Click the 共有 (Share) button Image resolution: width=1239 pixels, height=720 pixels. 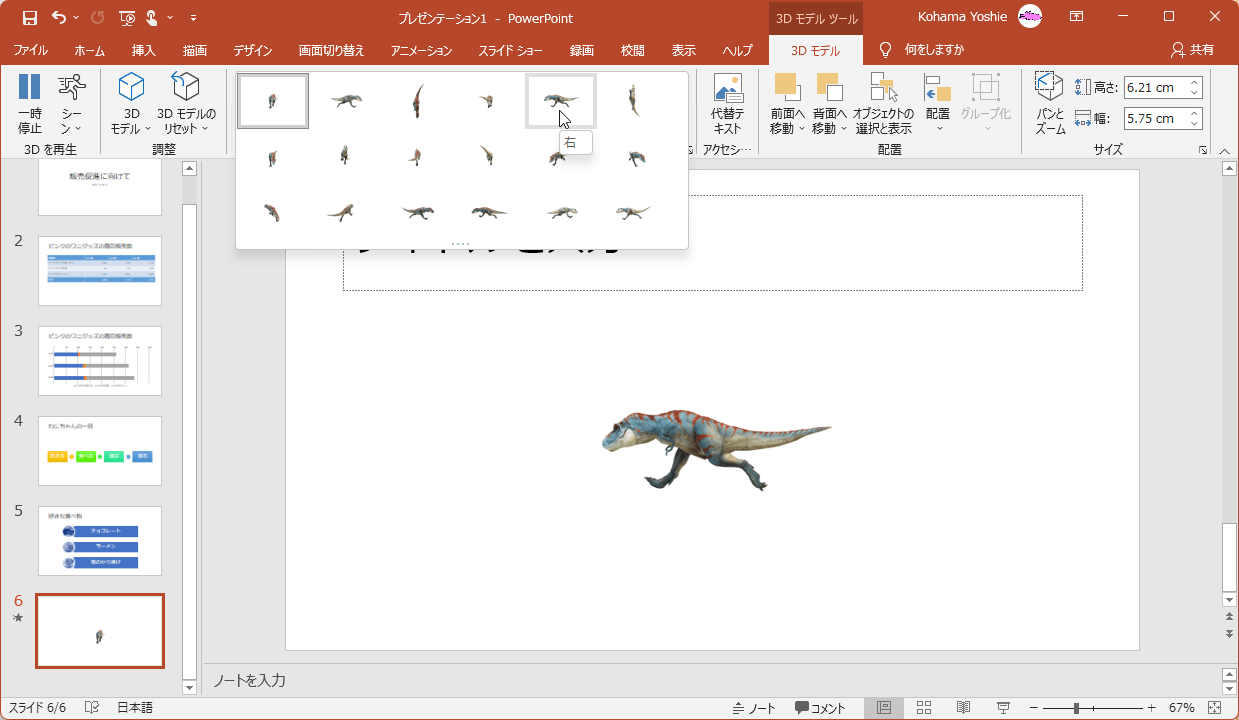click(x=1192, y=50)
